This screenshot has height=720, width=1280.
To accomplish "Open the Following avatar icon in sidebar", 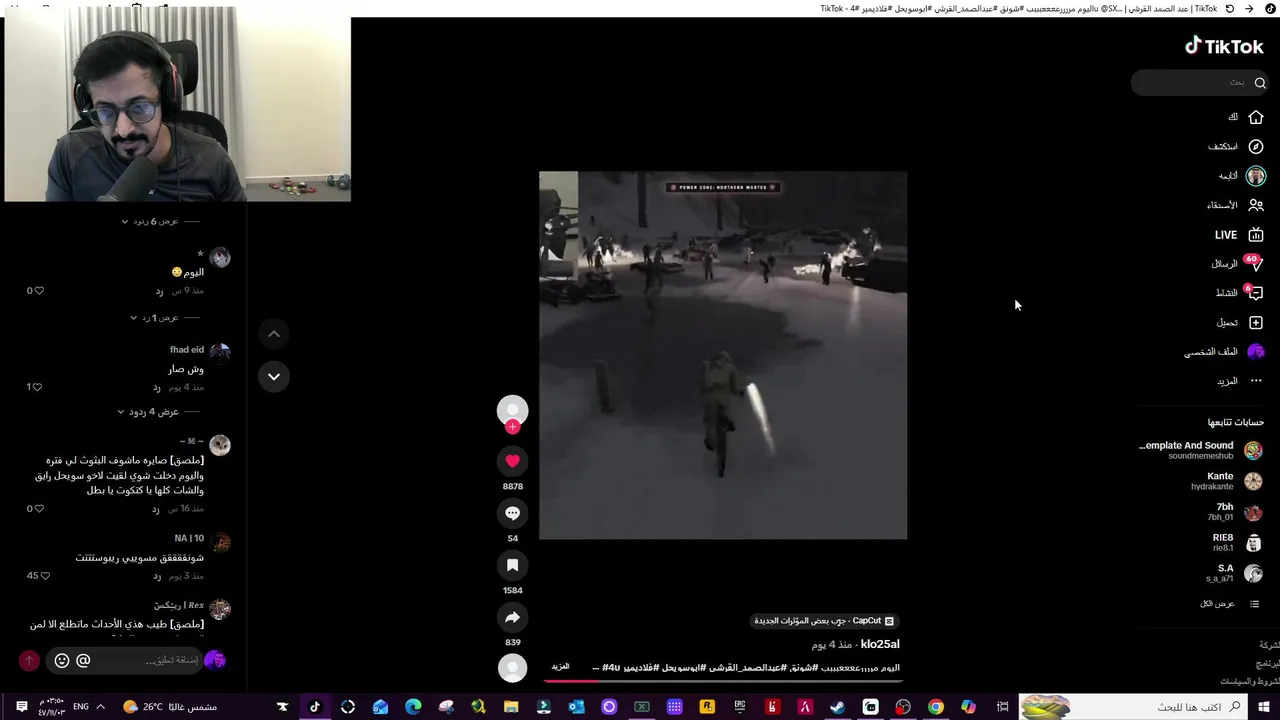I will pyautogui.click(x=1256, y=176).
